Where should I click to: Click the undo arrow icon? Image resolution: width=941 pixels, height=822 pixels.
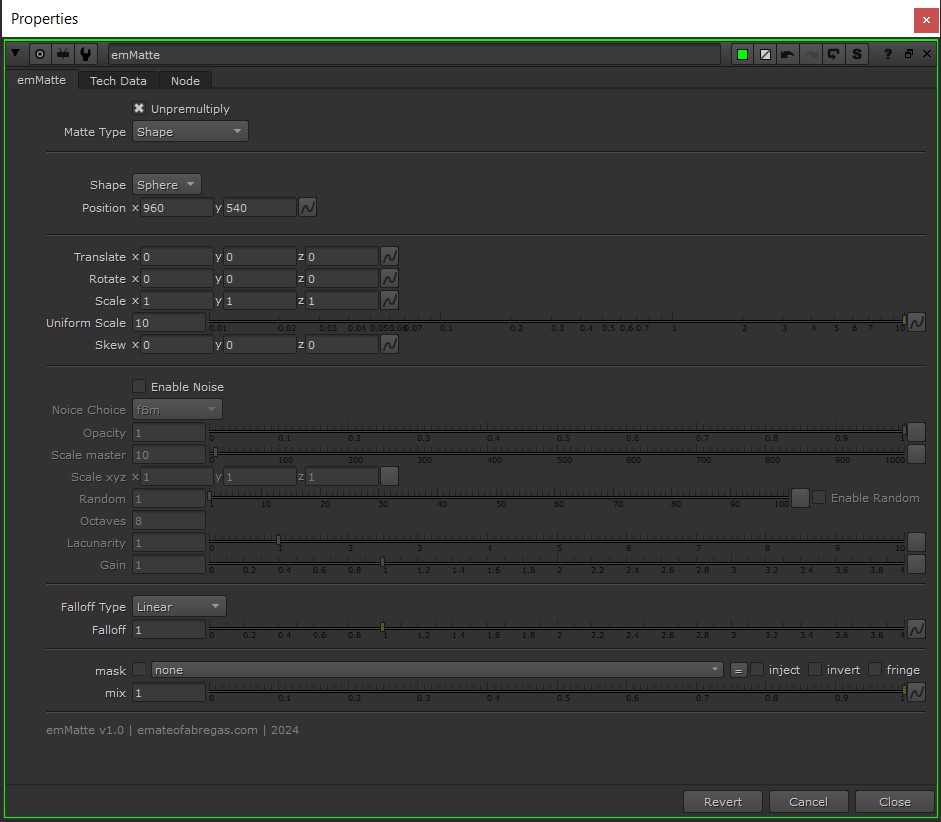coord(788,54)
